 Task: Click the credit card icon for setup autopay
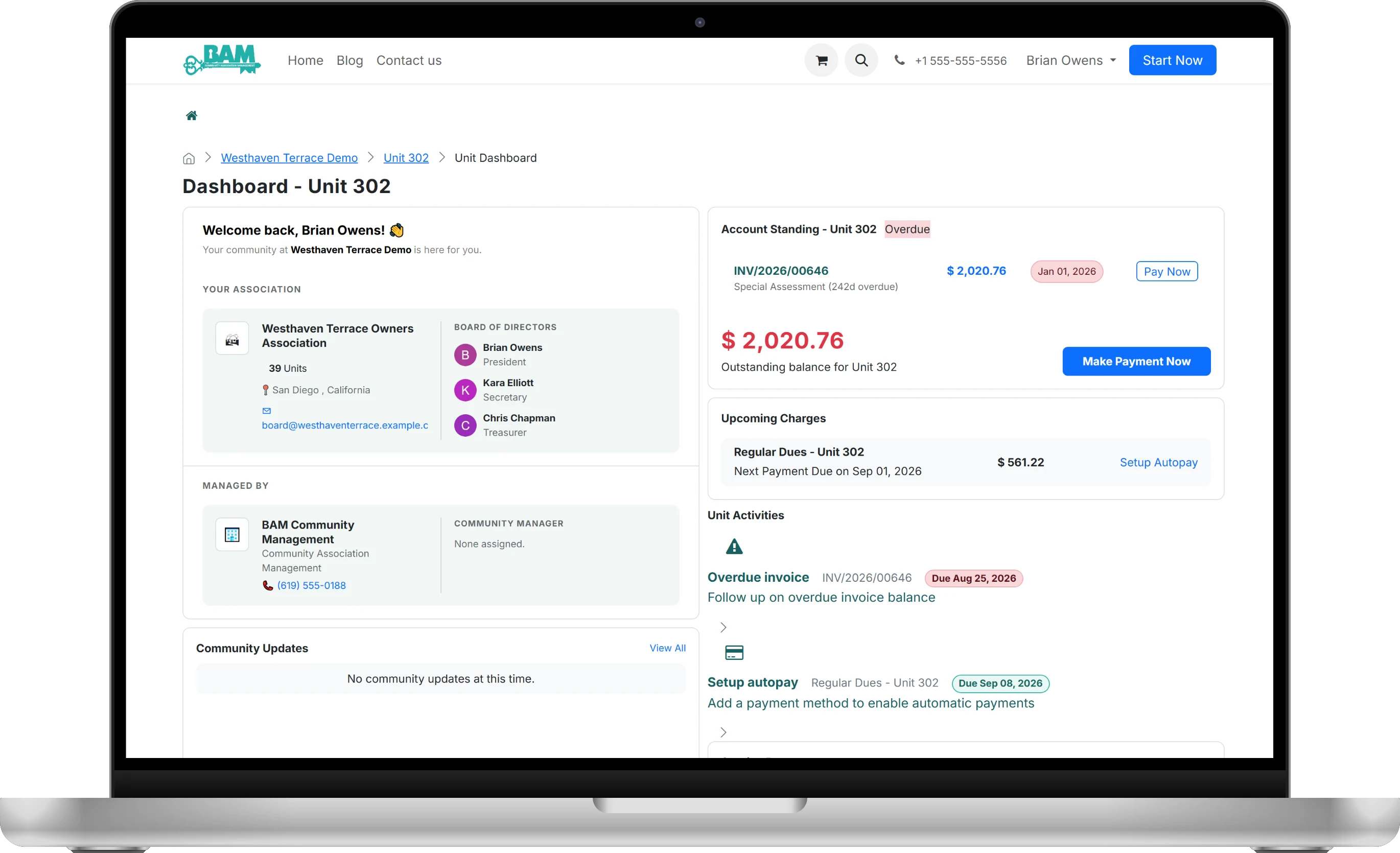pyautogui.click(x=734, y=653)
